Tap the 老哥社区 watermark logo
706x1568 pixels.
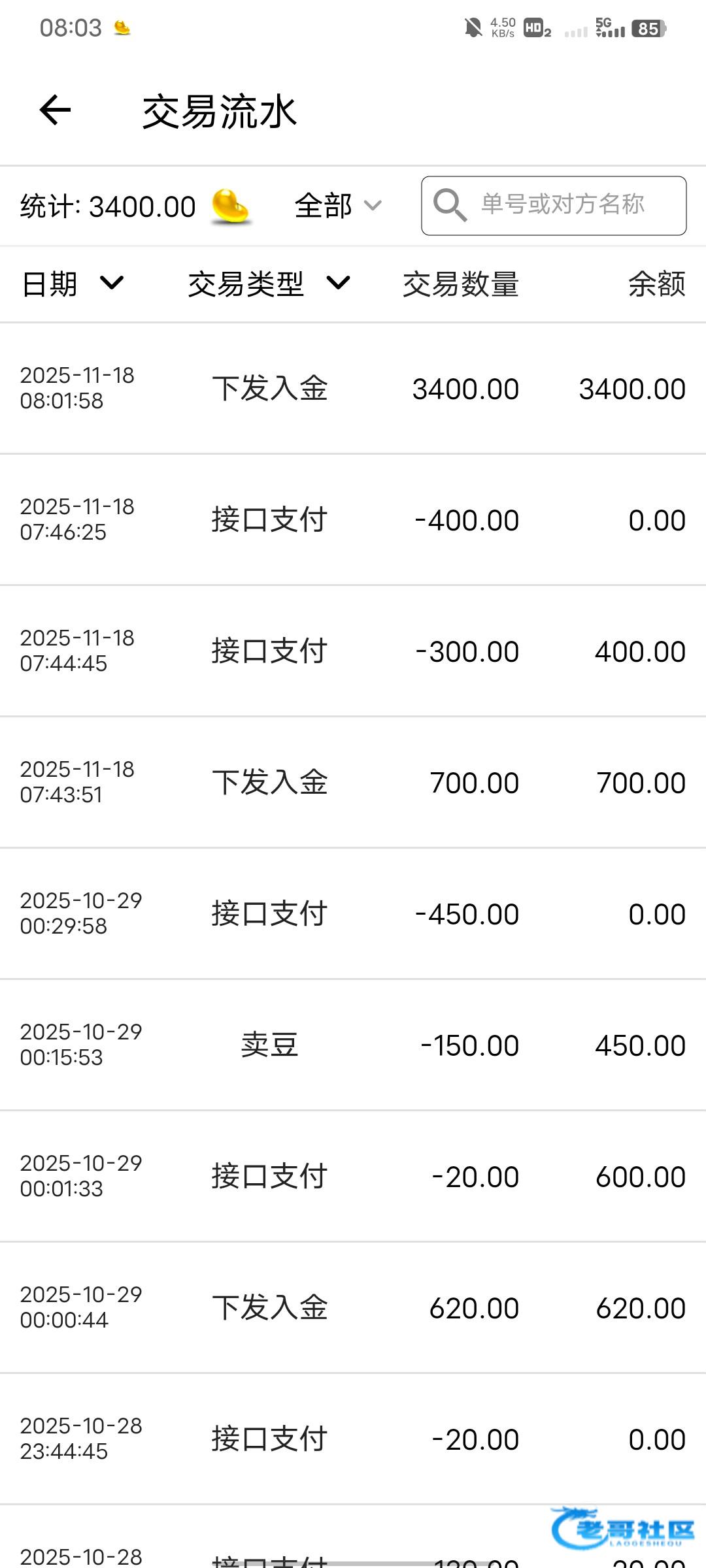622,1529
